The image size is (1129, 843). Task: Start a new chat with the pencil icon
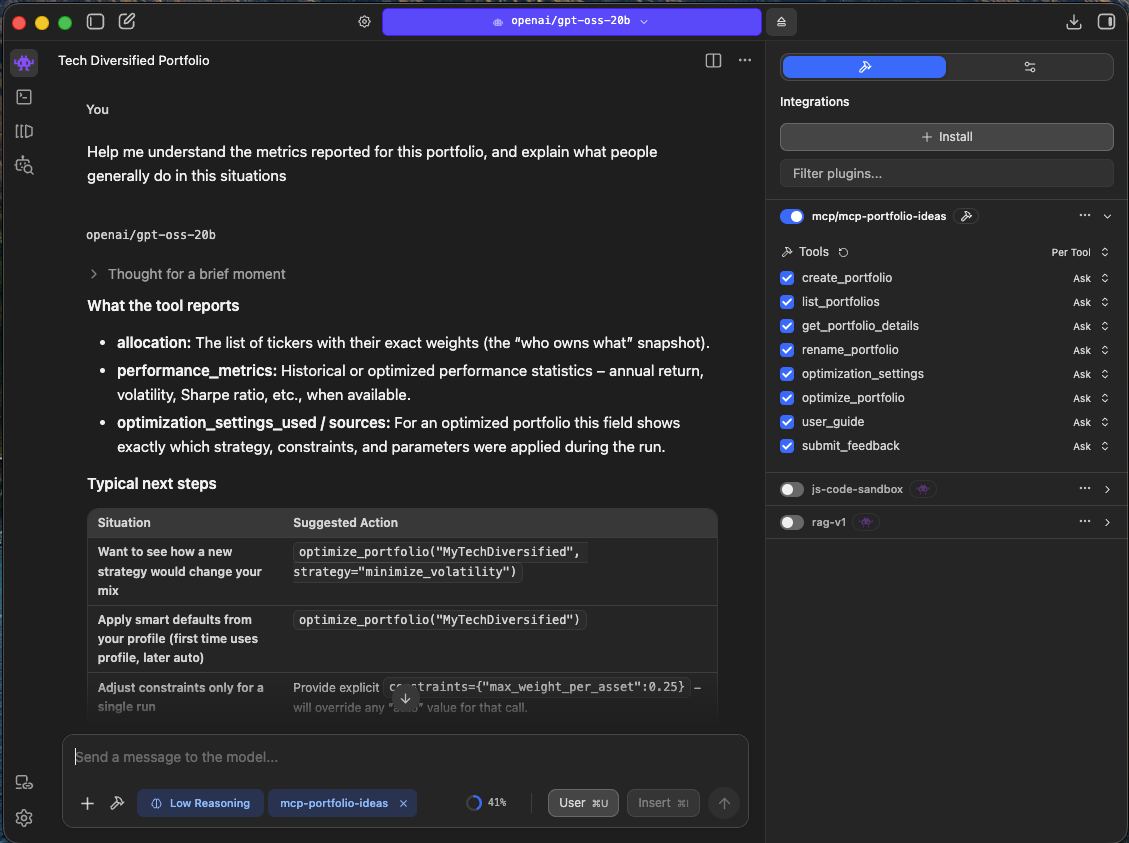pyautogui.click(x=127, y=22)
